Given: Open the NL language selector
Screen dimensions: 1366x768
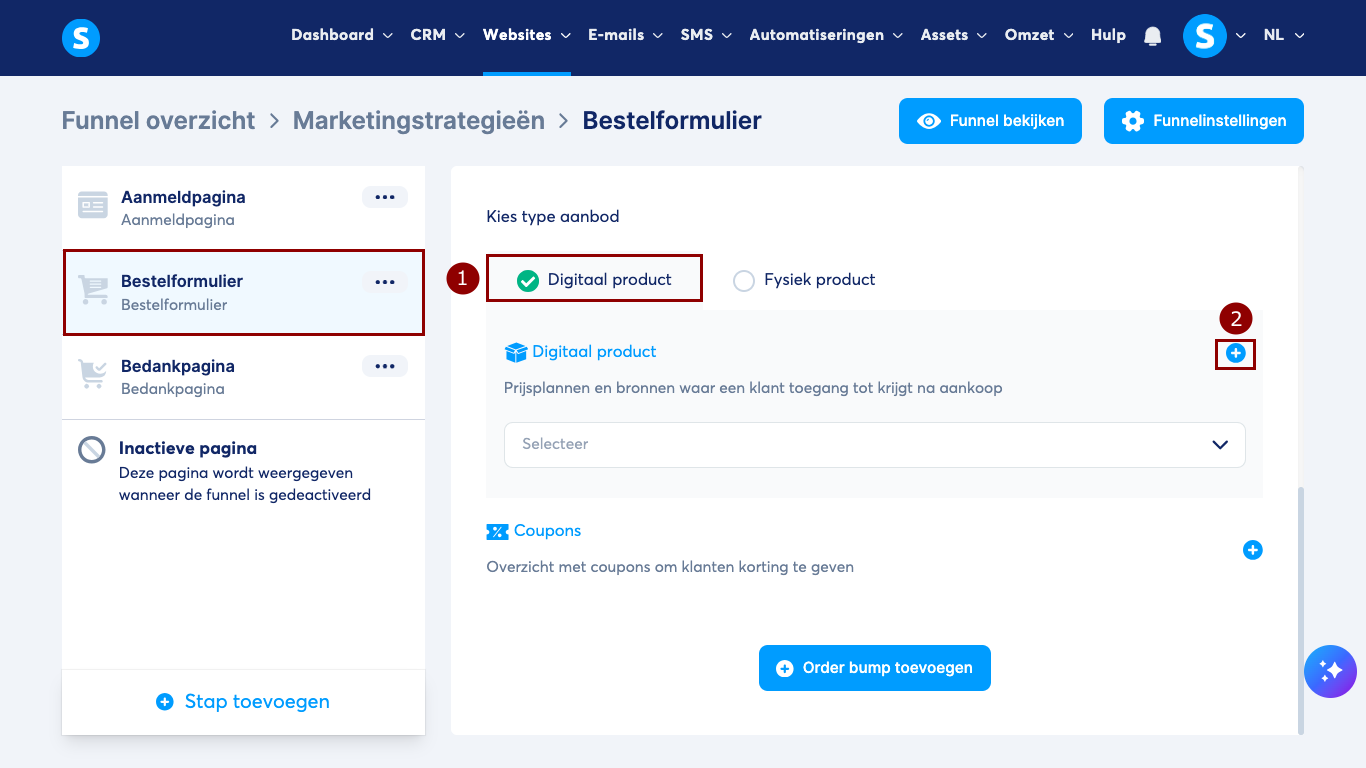Looking at the screenshot, I should 1284,35.
